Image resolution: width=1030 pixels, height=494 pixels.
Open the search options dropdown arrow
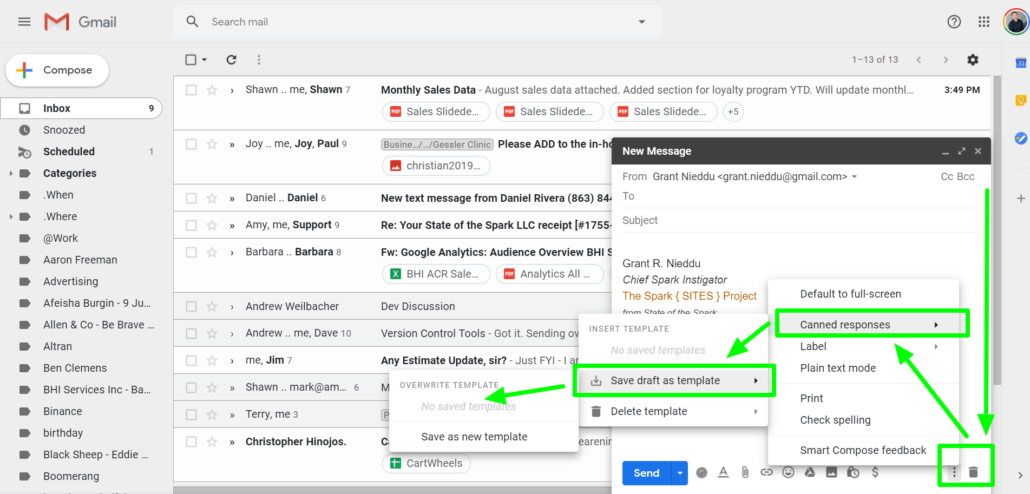point(642,22)
